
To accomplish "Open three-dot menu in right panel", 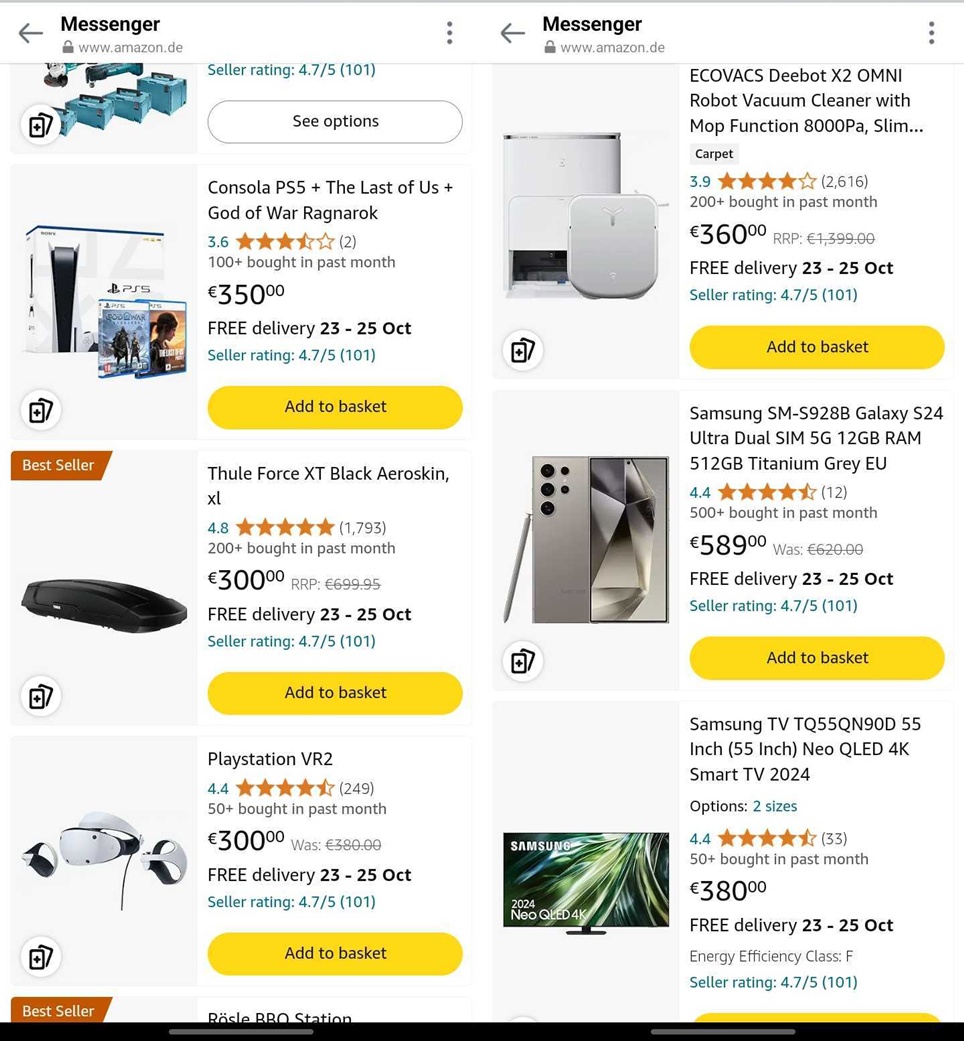I will [x=931, y=33].
